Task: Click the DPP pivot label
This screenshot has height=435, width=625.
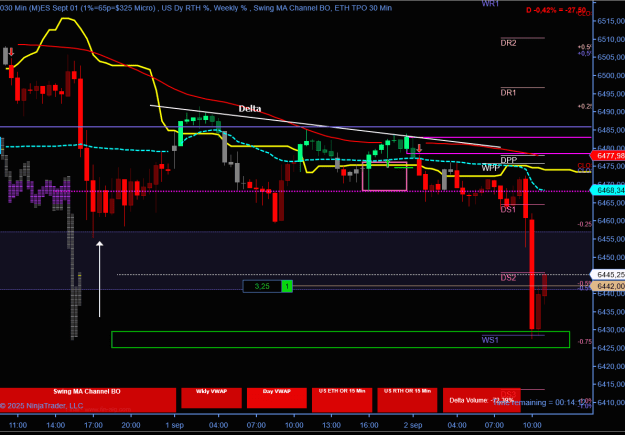Action: 509,160
